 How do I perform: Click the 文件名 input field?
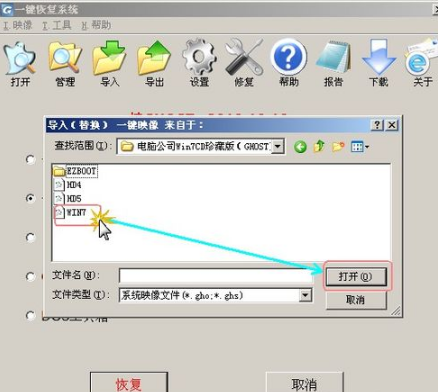216,276
